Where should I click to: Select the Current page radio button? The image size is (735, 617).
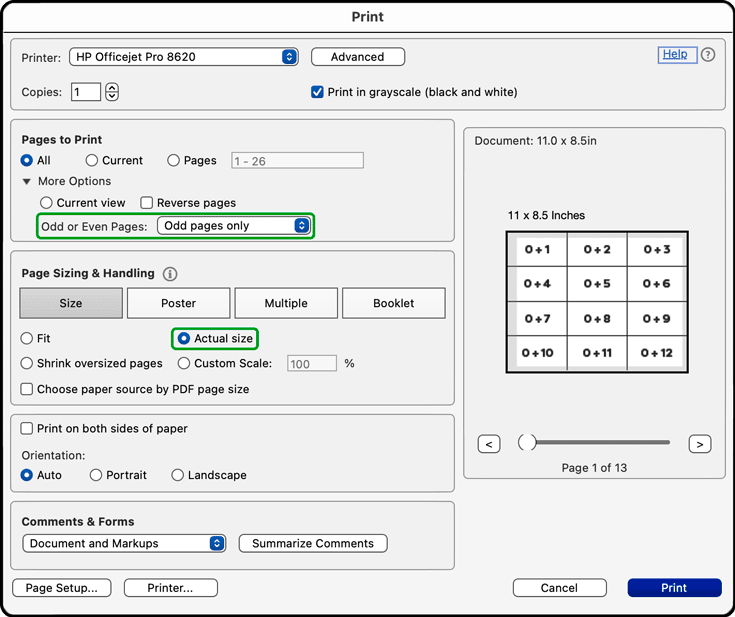tap(91, 160)
